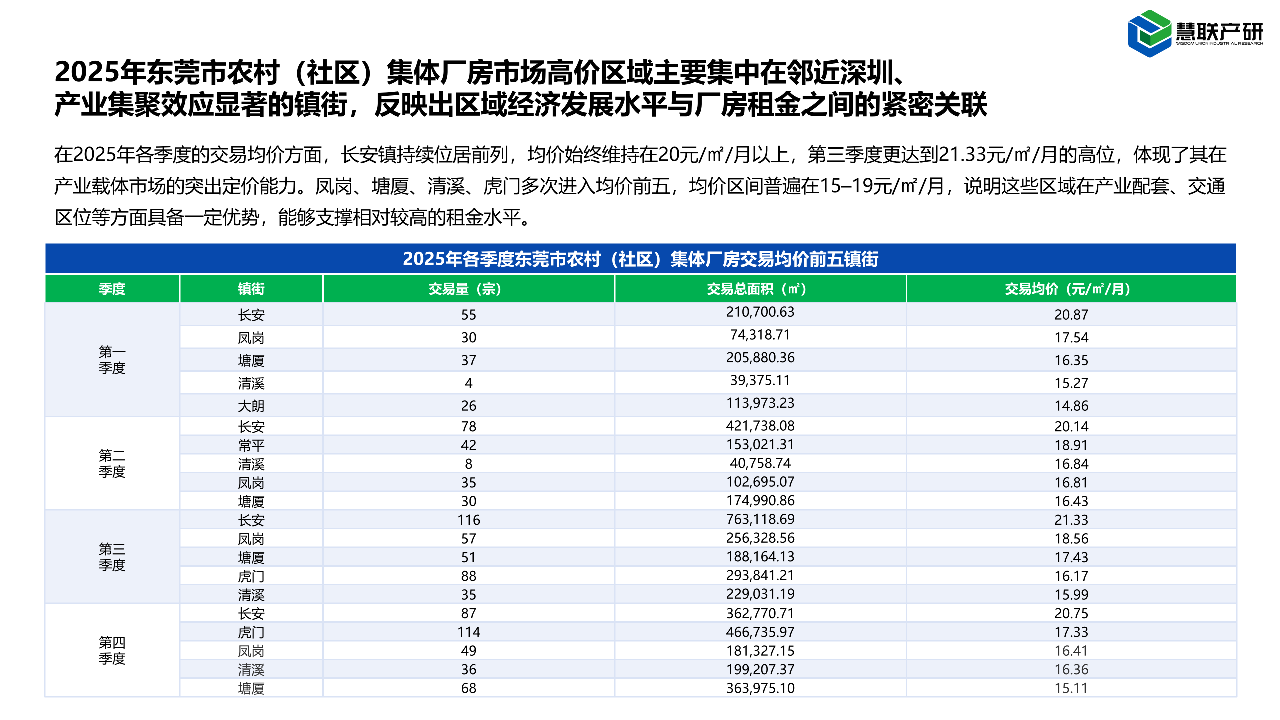This screenshot has width=1280, height=720.
Task: Click the 季度 column header
Action: (112, 289)
